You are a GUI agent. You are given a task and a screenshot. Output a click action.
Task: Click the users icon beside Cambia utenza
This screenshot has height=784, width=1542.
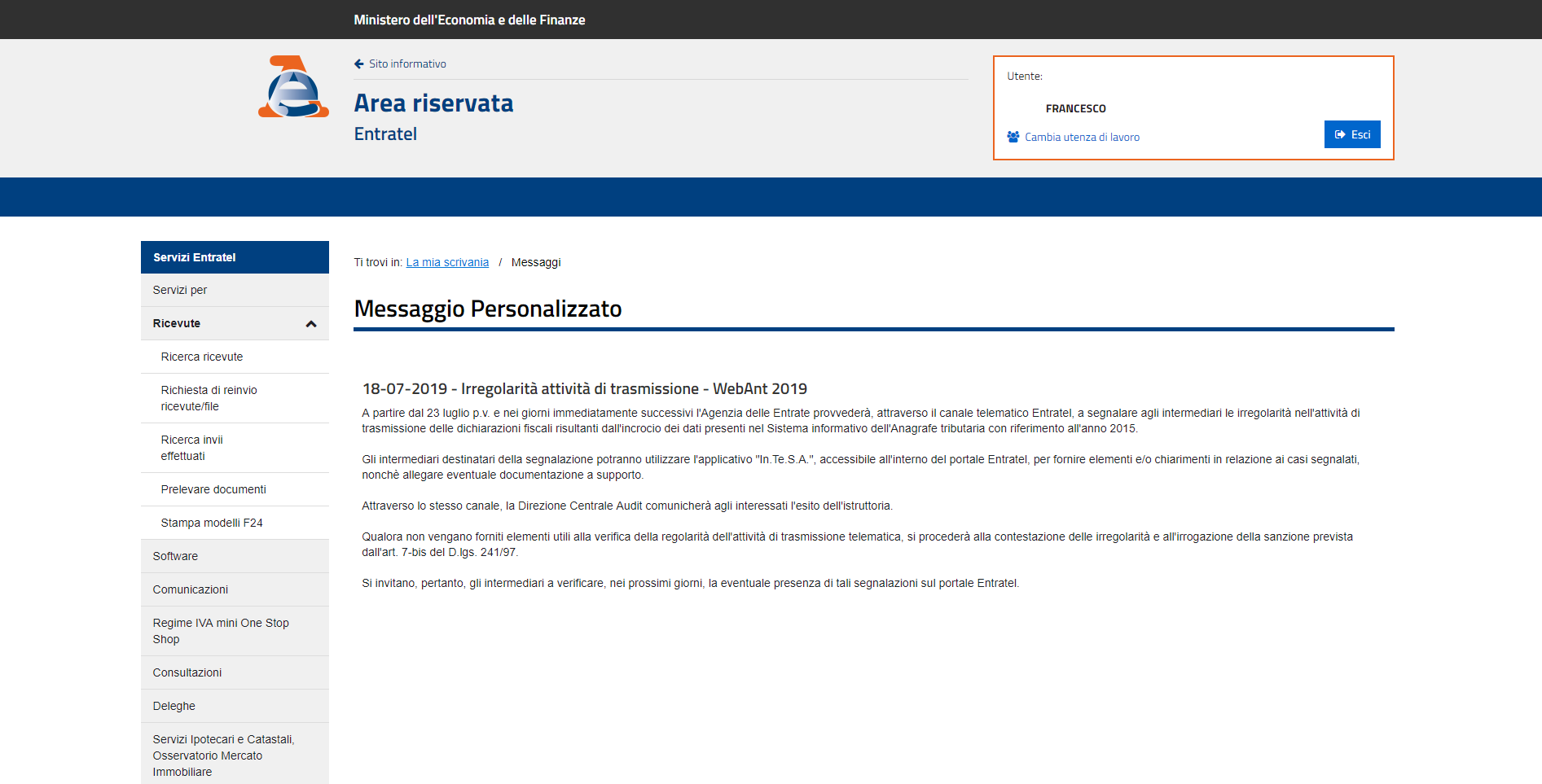pos(1013,137)
